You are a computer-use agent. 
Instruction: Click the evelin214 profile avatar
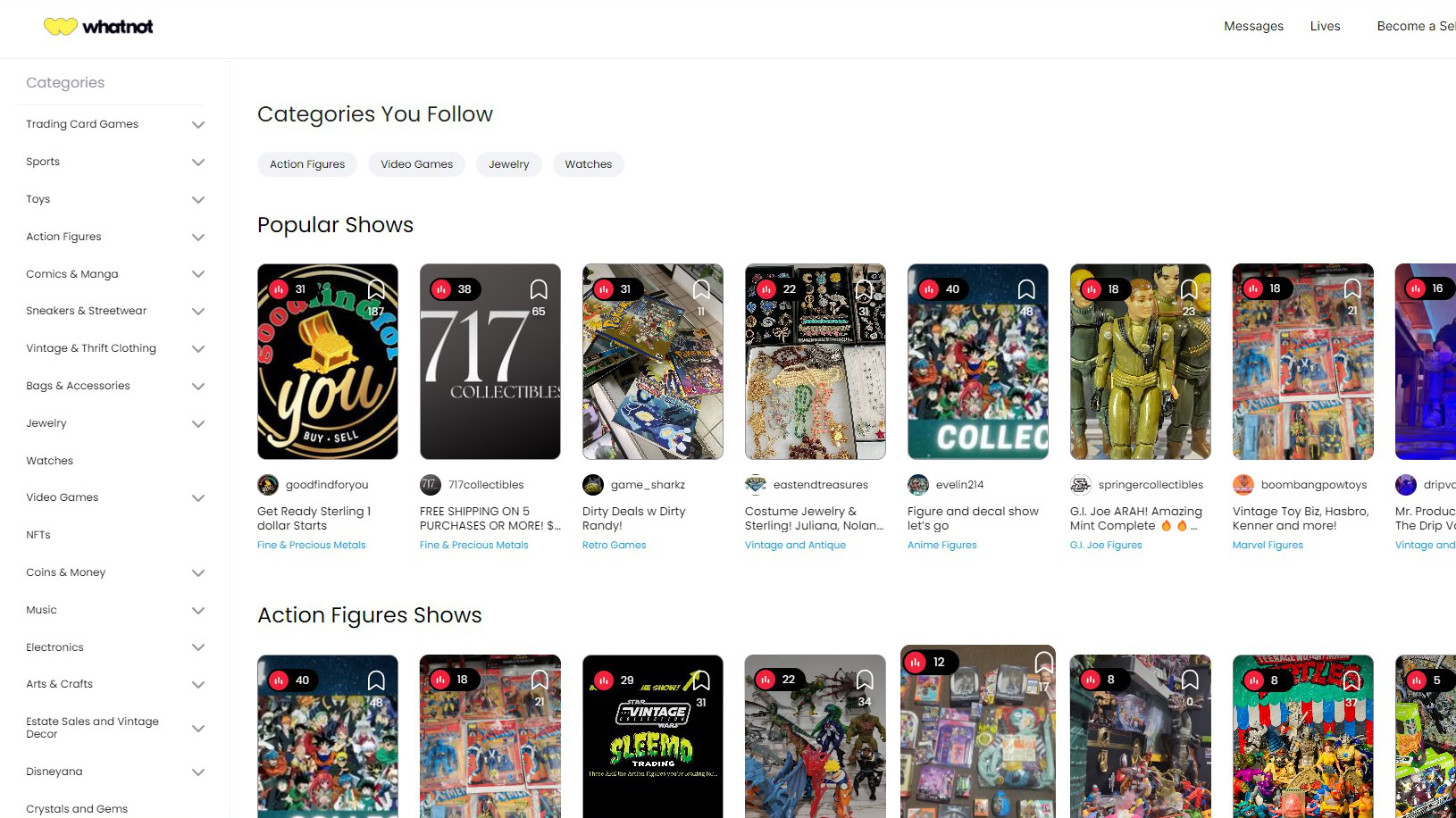[x=918, y=485]
